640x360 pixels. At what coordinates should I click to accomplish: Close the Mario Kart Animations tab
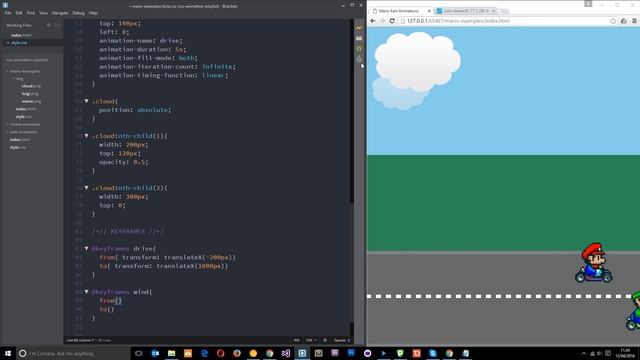[x=429, y=11]
